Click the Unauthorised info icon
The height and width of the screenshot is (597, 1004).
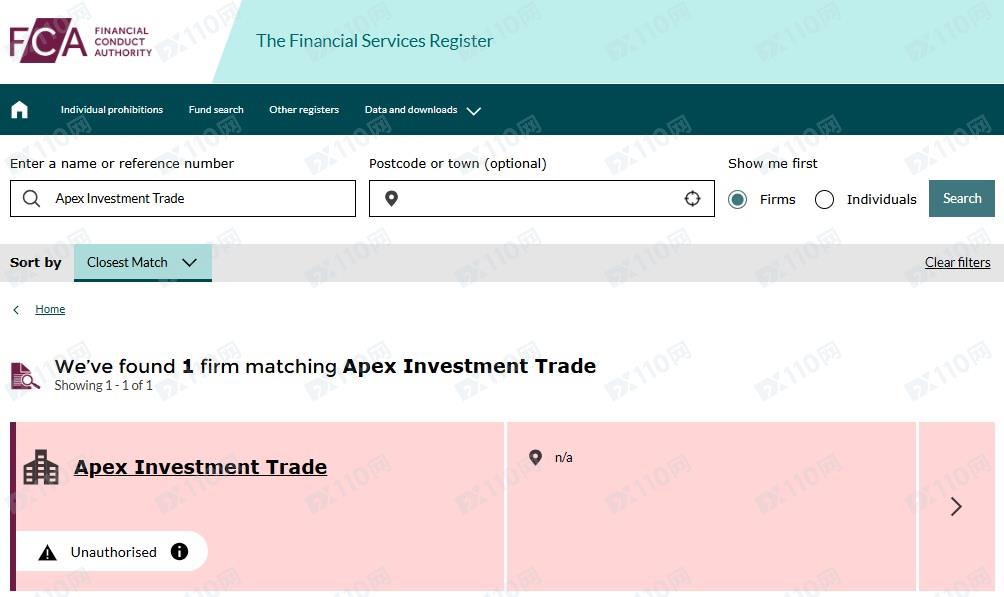tap(179, 551)
